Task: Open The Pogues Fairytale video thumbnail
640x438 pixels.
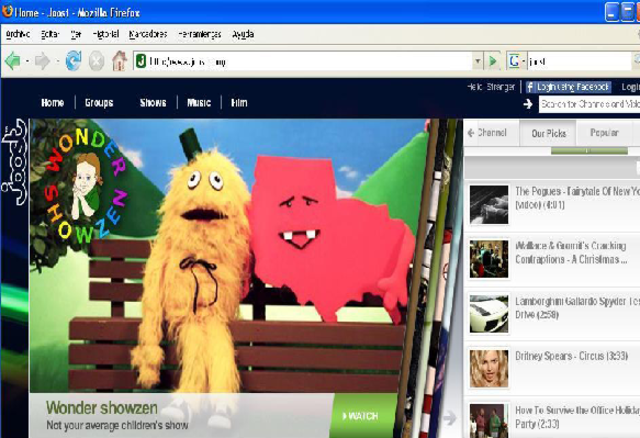Action: (489, 205)
